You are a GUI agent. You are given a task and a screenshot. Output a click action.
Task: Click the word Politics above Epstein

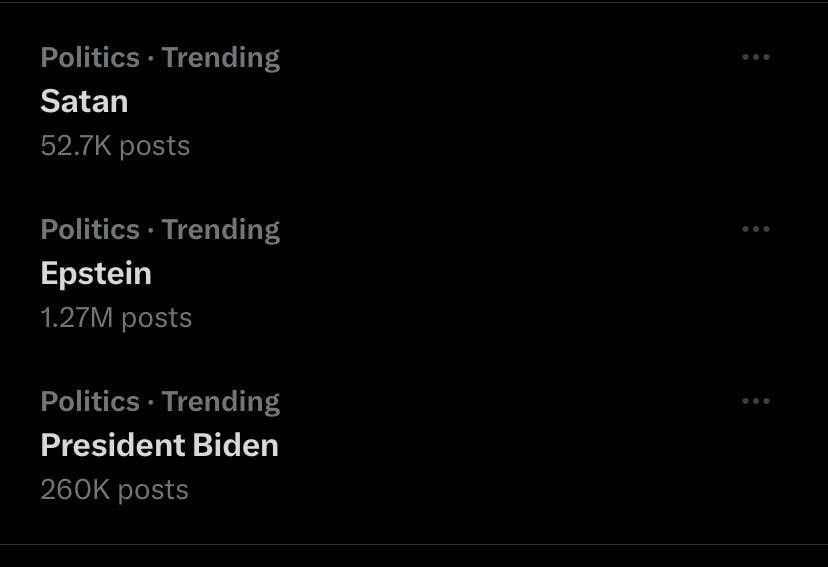[89, 230]
